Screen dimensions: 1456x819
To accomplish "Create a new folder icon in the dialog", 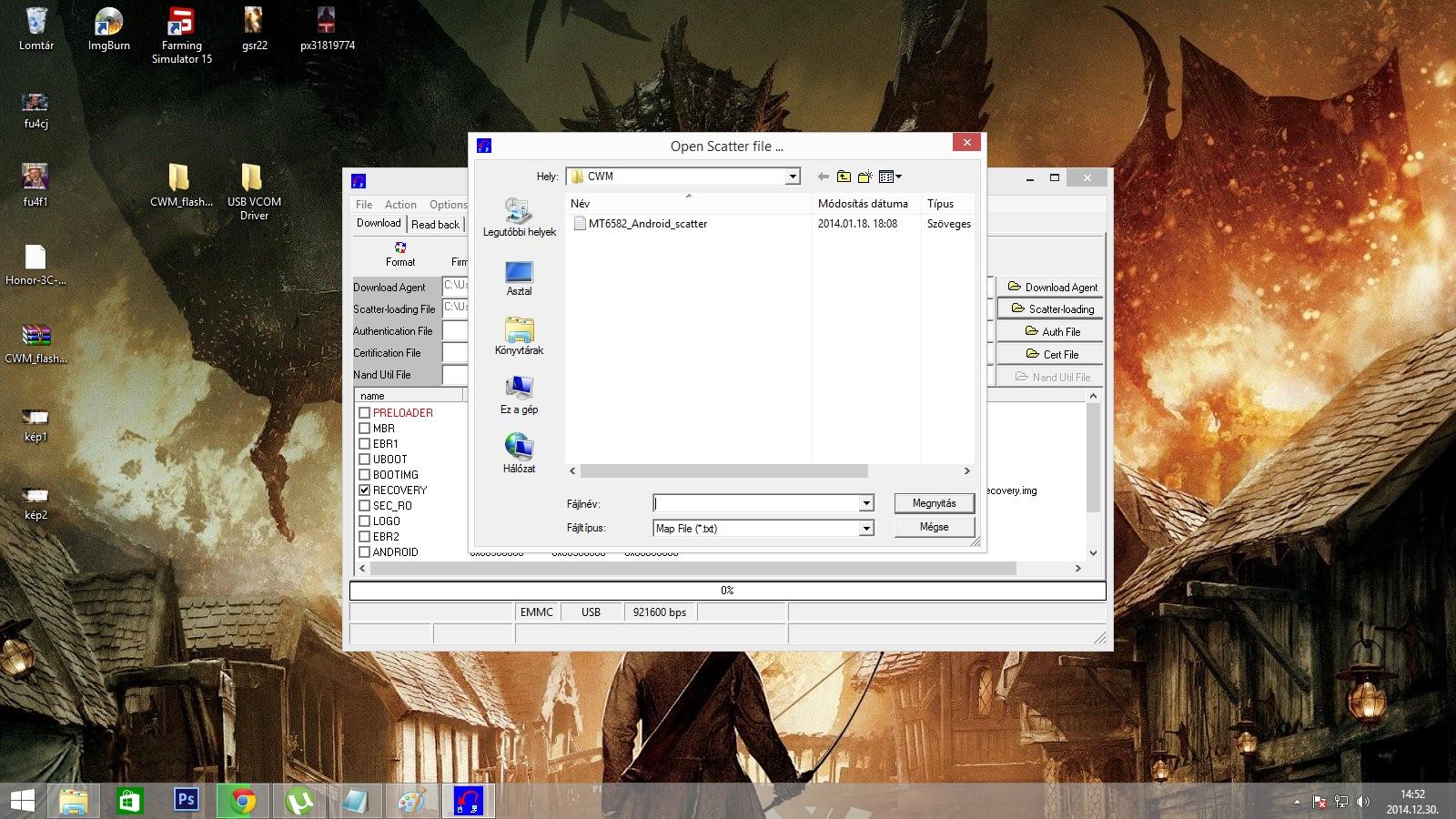I will pyautogui.click(x=864, y=177).
